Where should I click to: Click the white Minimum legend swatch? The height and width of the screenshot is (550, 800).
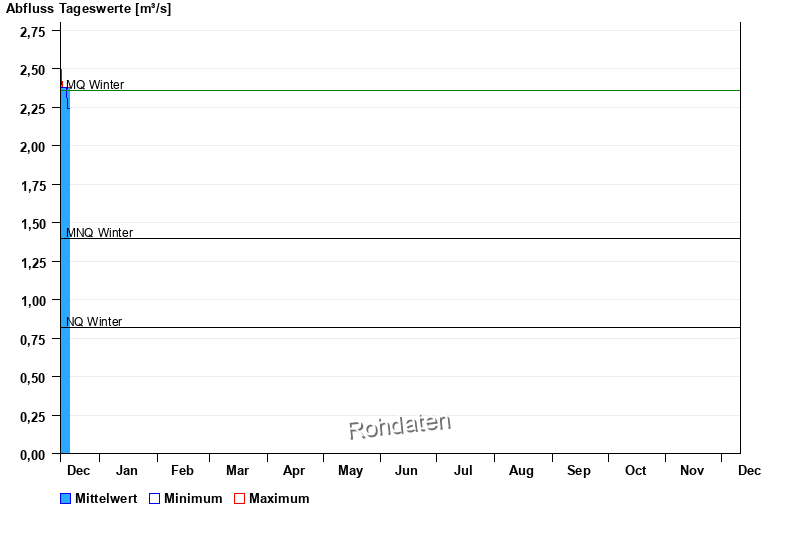tap(154, 499)
